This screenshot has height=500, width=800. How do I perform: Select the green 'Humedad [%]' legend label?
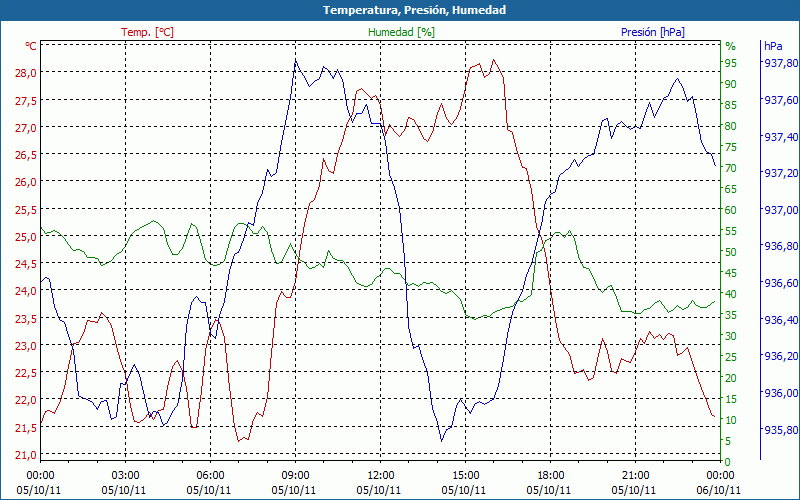pyautogui.click(x=402, y=32)
